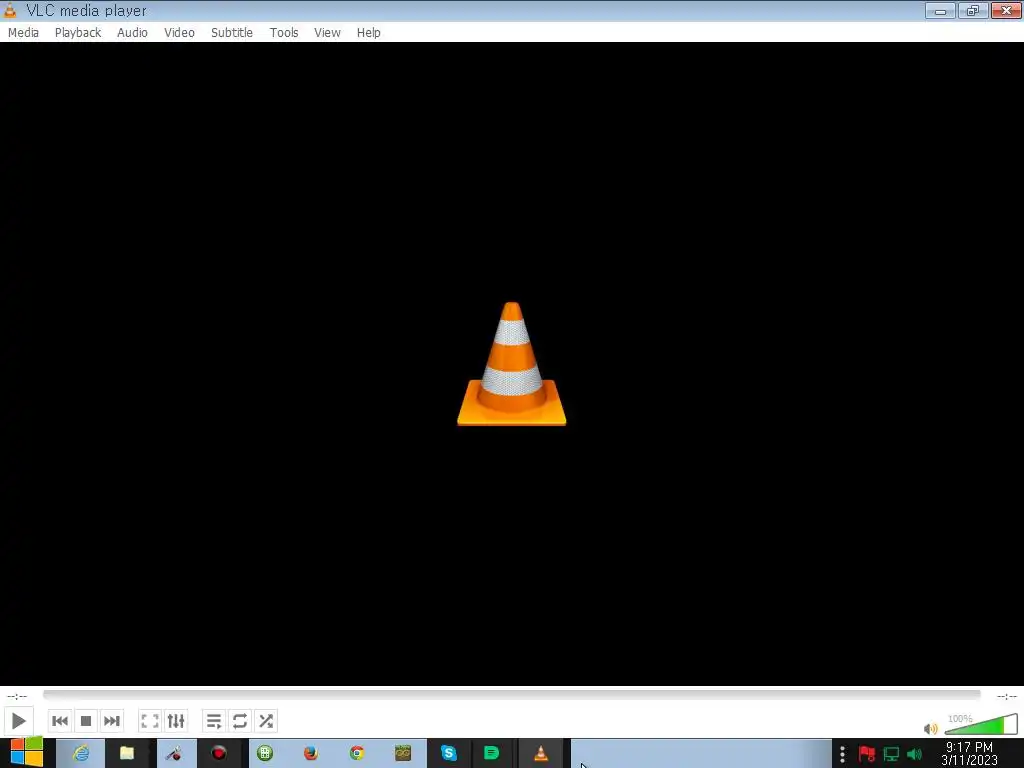The image size is (1024, 768).
Task: Open the Subtitle menu
Action: point(232,33)
